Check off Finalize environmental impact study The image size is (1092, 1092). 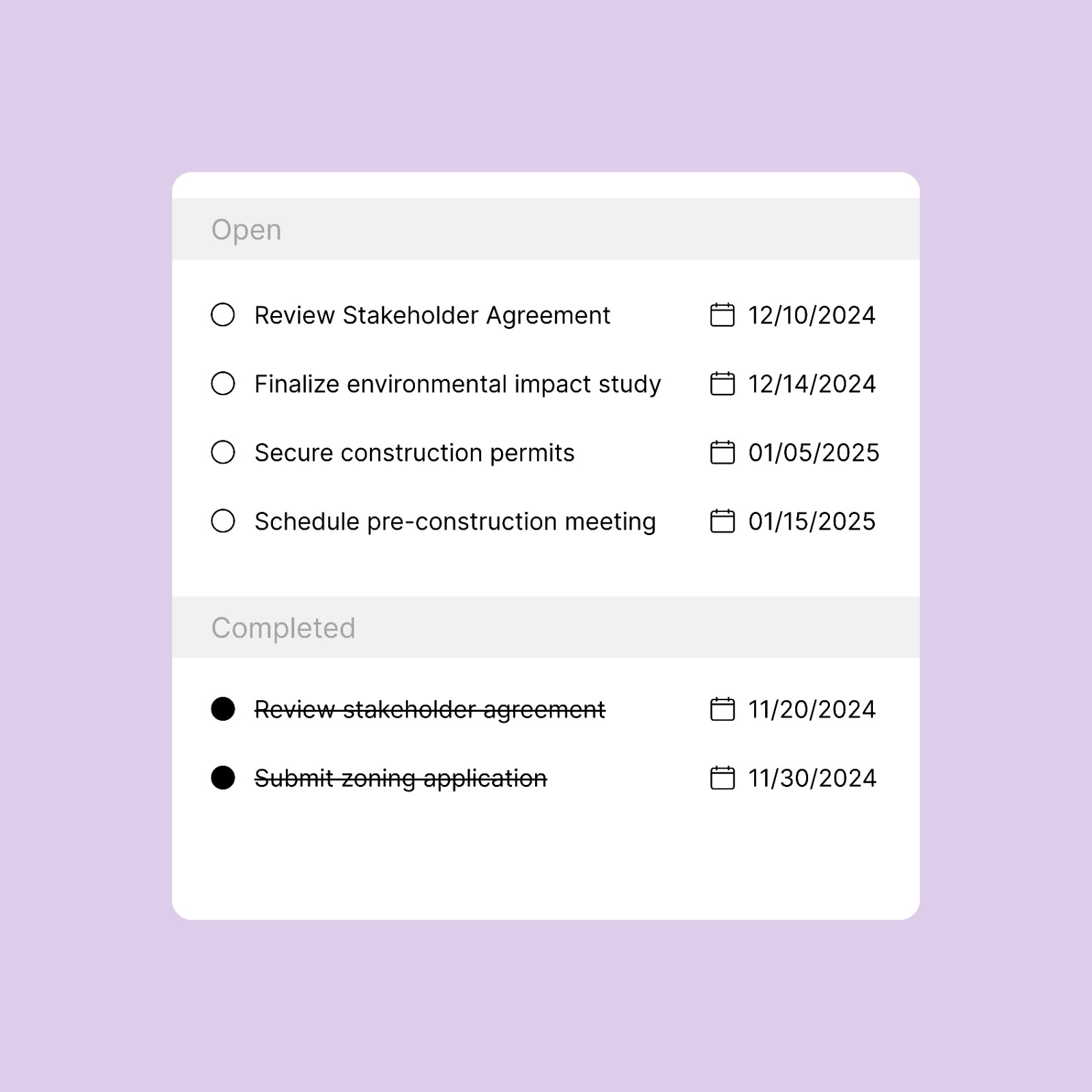[223, 384]
